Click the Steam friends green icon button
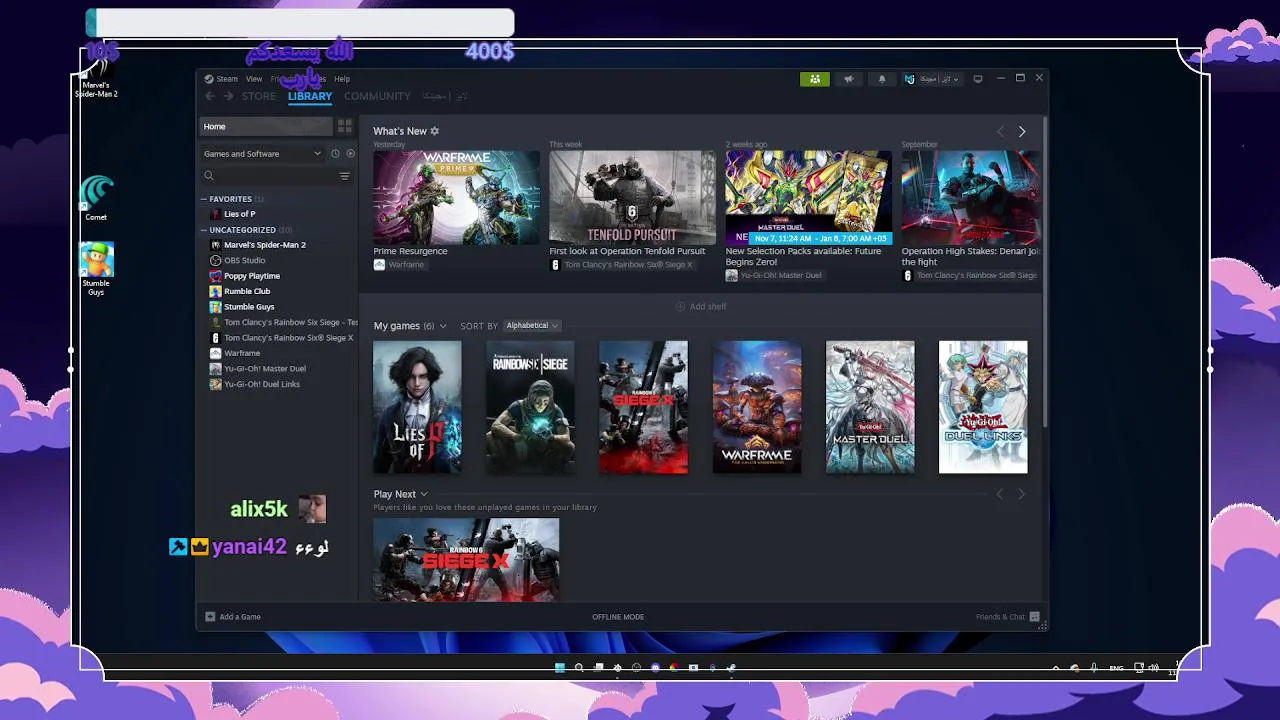This screenshot has height=720, width=1280. pos(815,79)
